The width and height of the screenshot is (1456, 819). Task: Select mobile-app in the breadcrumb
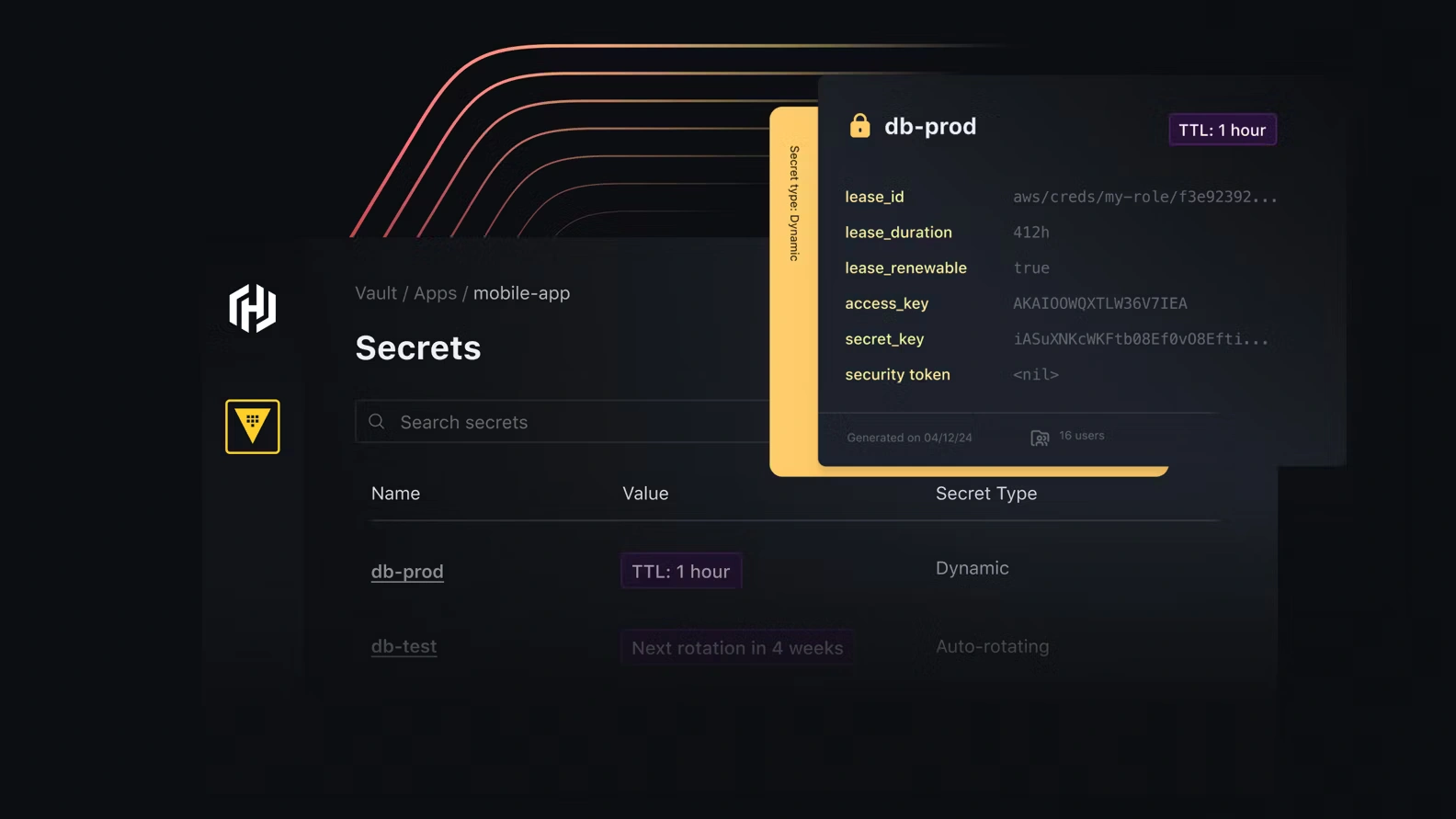point(521,293)
